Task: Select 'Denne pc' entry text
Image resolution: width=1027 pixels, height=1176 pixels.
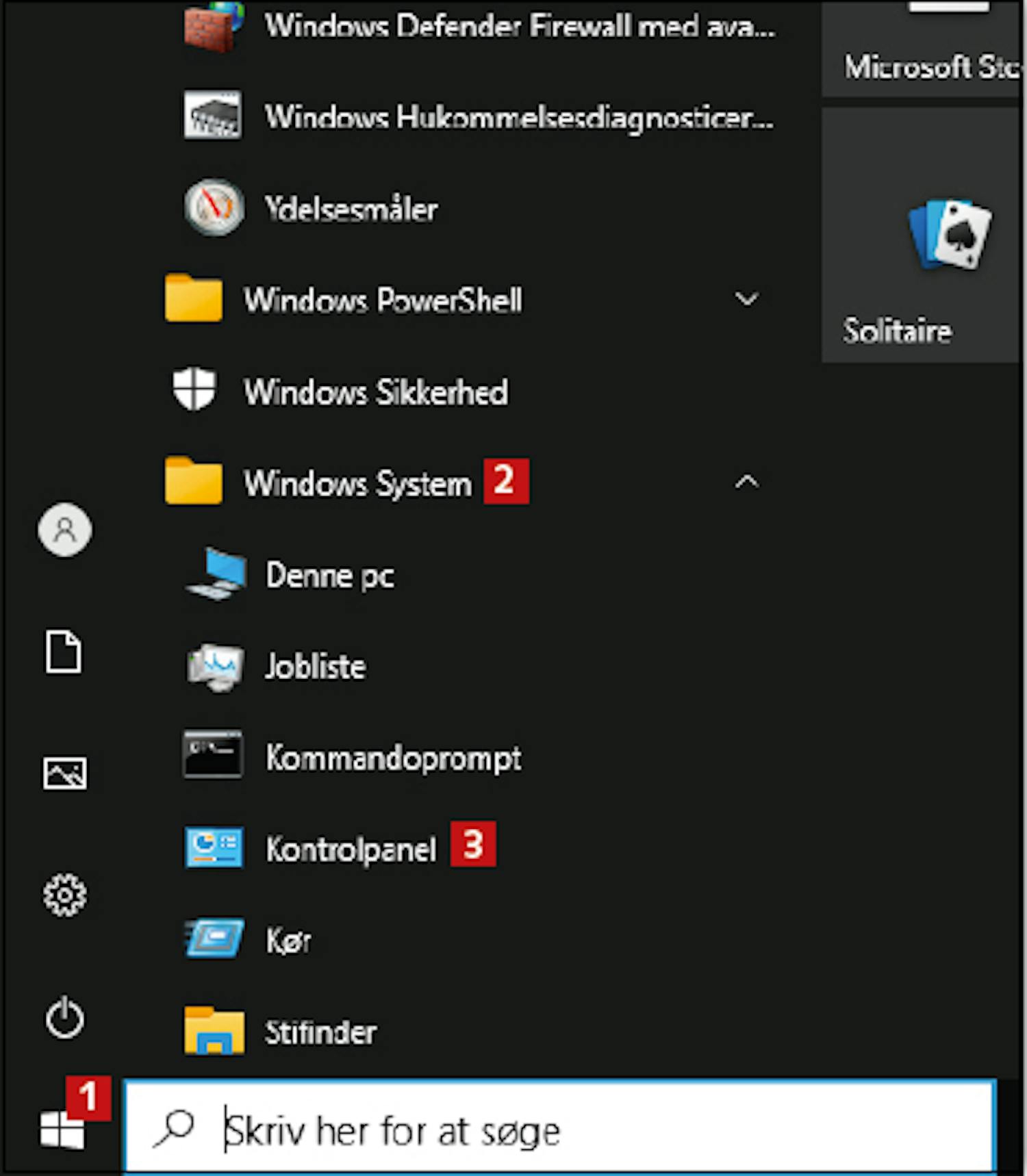Action: pyautogui.click(x=330, y=576)
